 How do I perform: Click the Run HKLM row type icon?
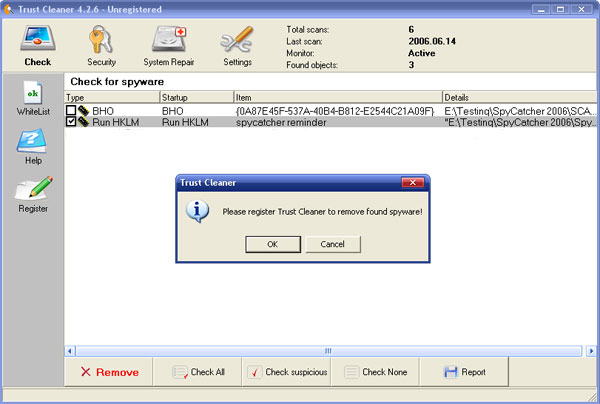point(83,122)
